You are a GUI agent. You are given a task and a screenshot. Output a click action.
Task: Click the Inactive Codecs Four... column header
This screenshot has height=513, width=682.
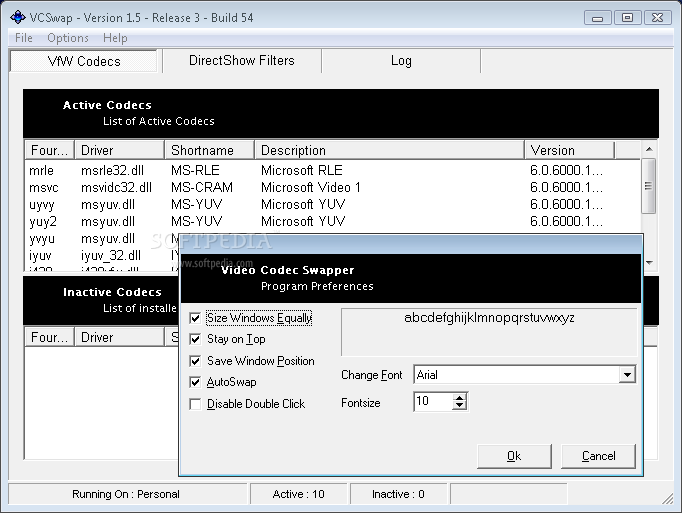(x=50, y=337)
